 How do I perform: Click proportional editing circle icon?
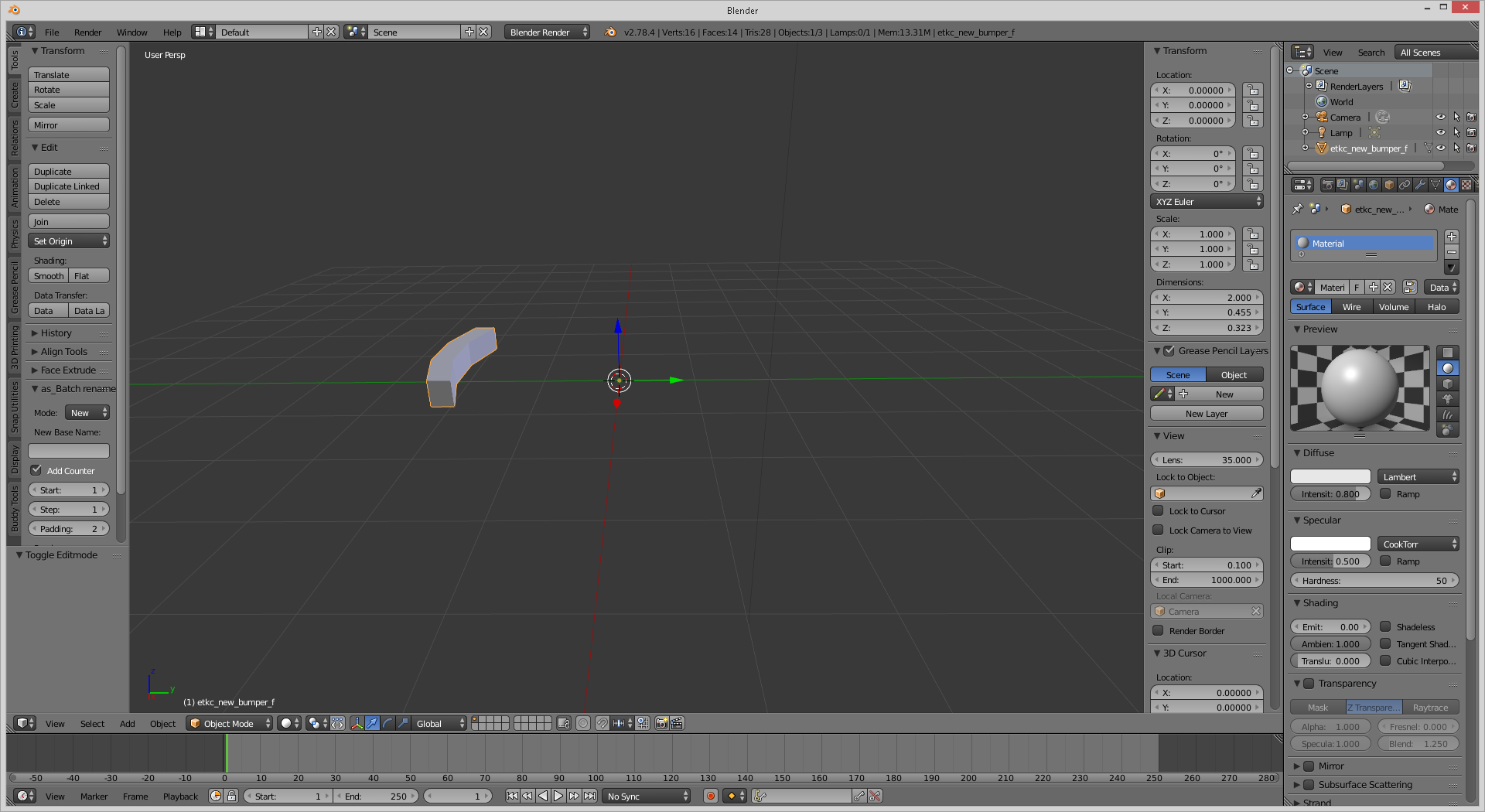[583, 723]
